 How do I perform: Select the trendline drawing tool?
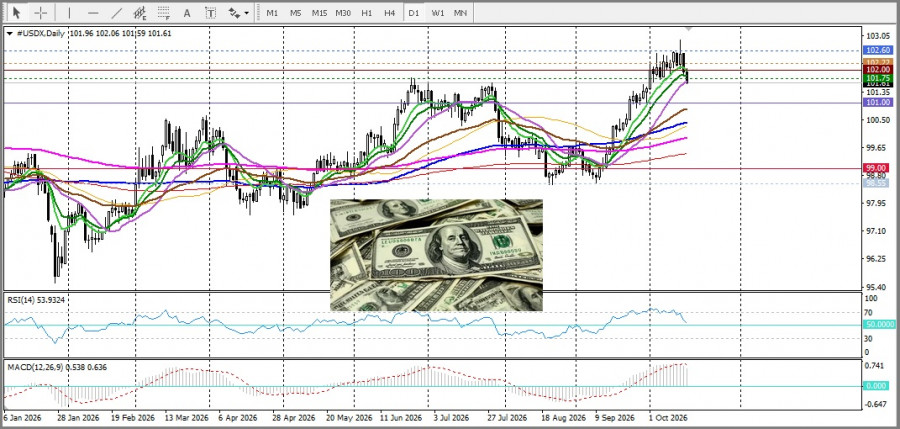pos(117,13)
